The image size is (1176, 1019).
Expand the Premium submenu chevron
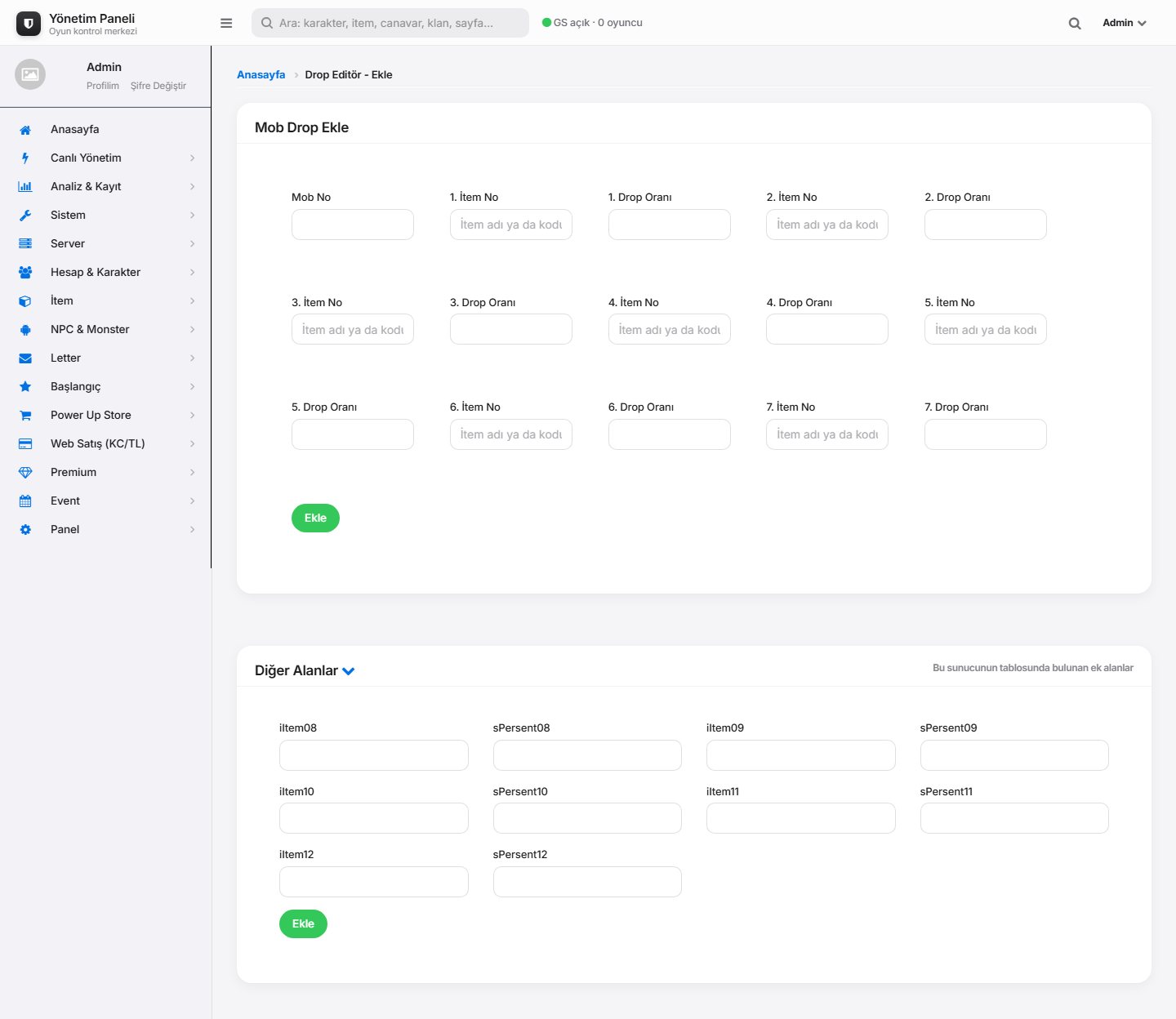click(193, 473)
